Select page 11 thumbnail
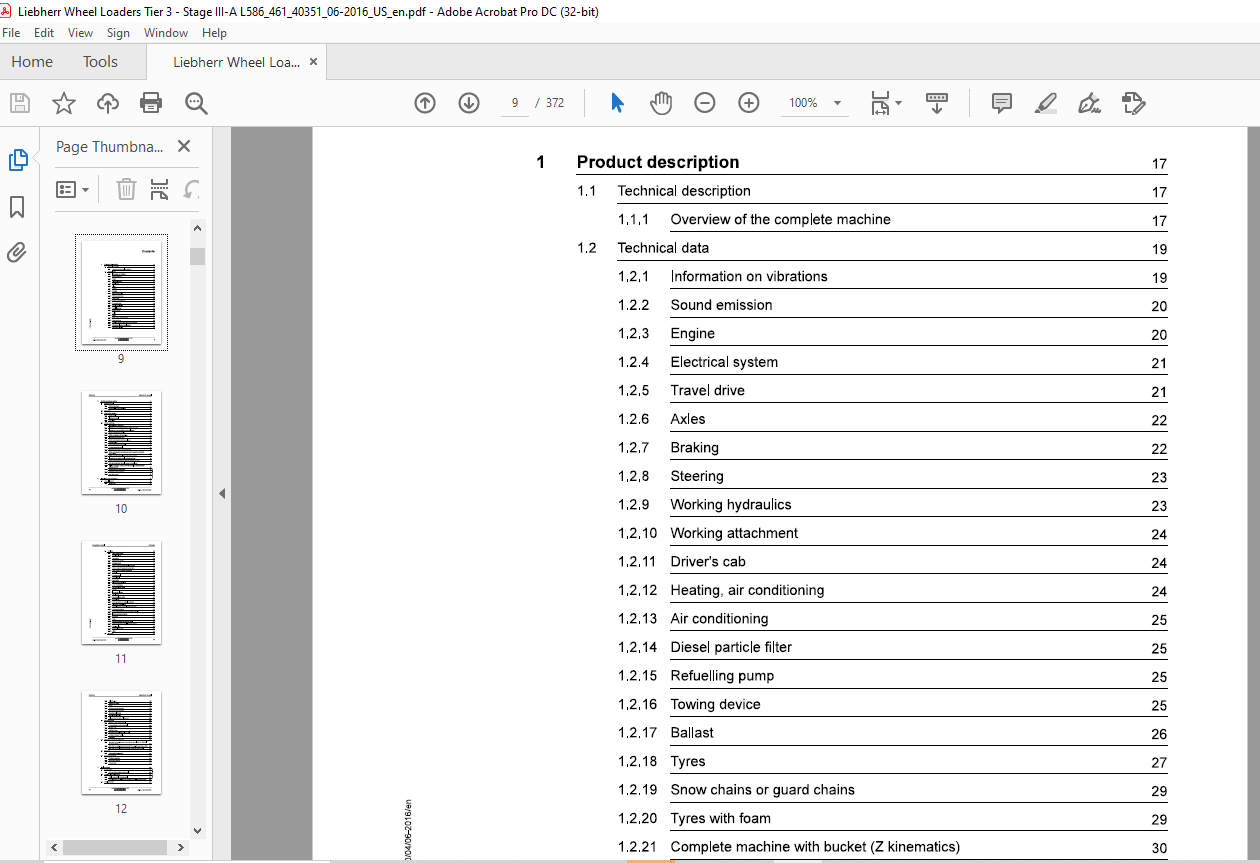Image resolution: width=1260 pixels, height=863 pixels. point(121,593)
